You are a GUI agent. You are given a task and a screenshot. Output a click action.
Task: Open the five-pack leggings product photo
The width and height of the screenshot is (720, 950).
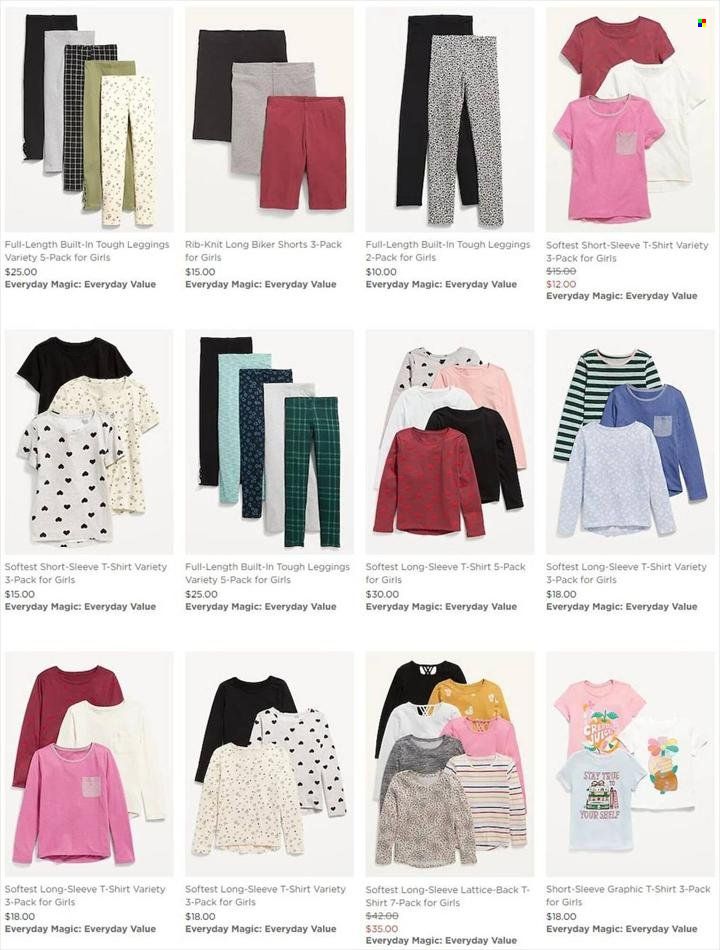click(x=89, y=120)
